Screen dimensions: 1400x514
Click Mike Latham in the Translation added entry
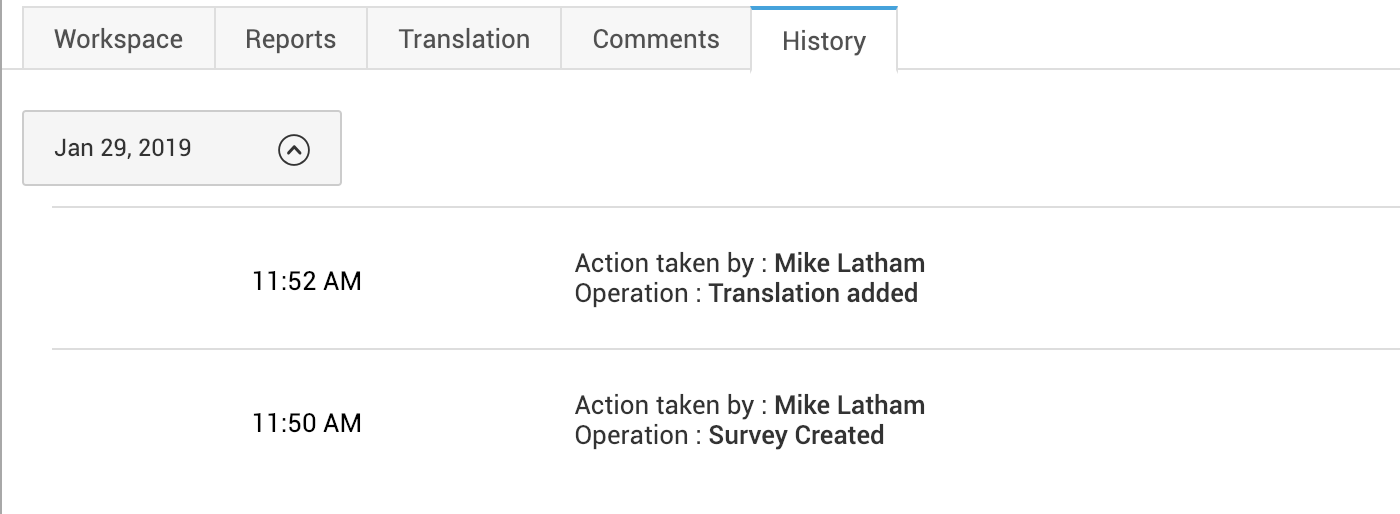point(849,264)
